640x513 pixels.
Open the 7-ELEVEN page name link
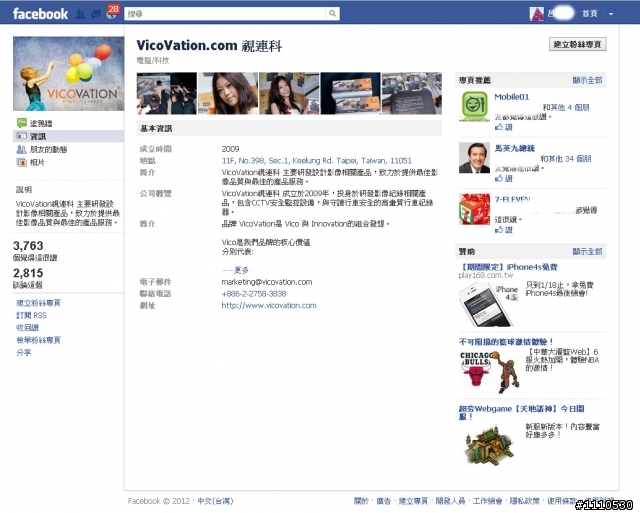(x=512, y=200)
